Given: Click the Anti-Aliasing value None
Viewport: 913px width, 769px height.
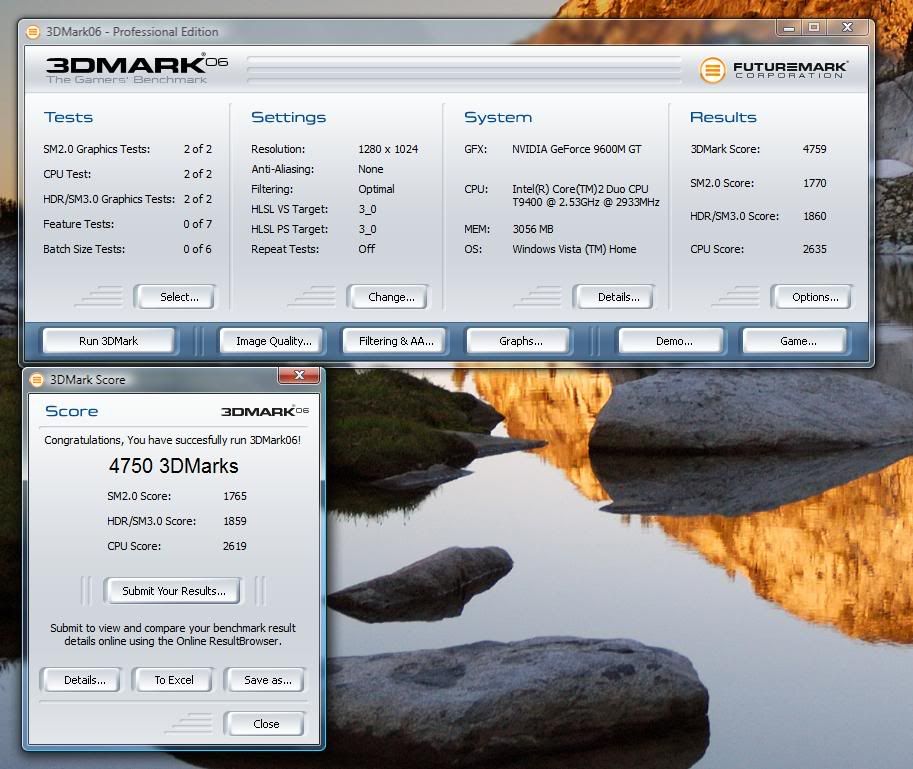Looking at the screenshot, I should pos(370,169).
